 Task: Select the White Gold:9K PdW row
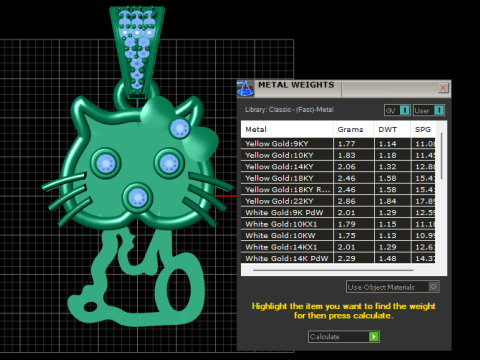click(x=338, y=213)
